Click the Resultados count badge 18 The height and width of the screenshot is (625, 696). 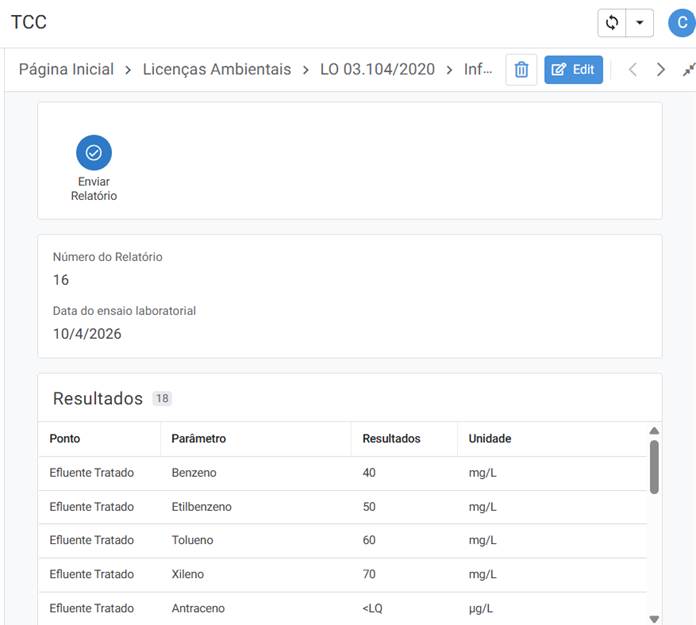162,399
